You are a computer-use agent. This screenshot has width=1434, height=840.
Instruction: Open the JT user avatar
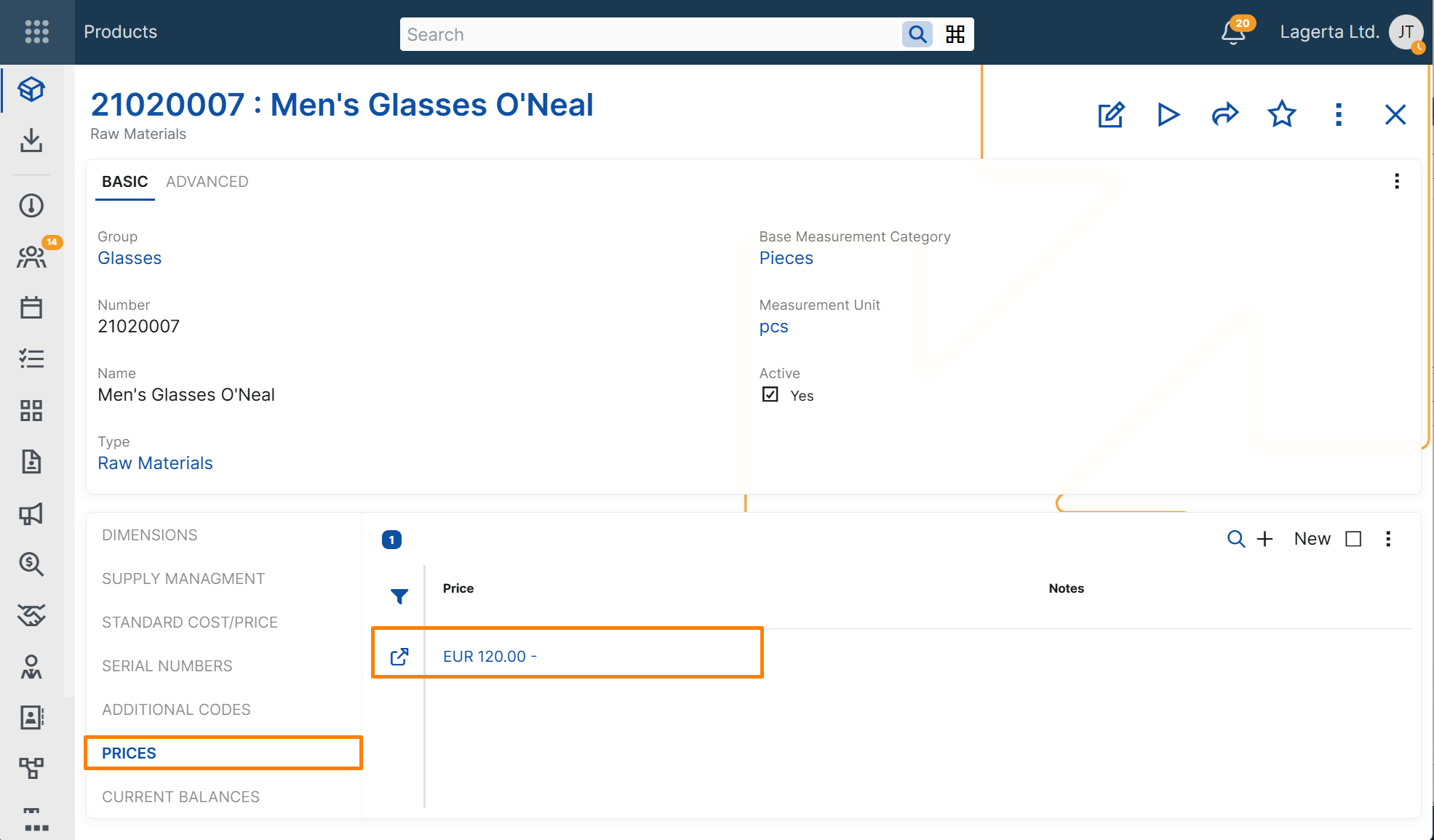pos(1406,32)
